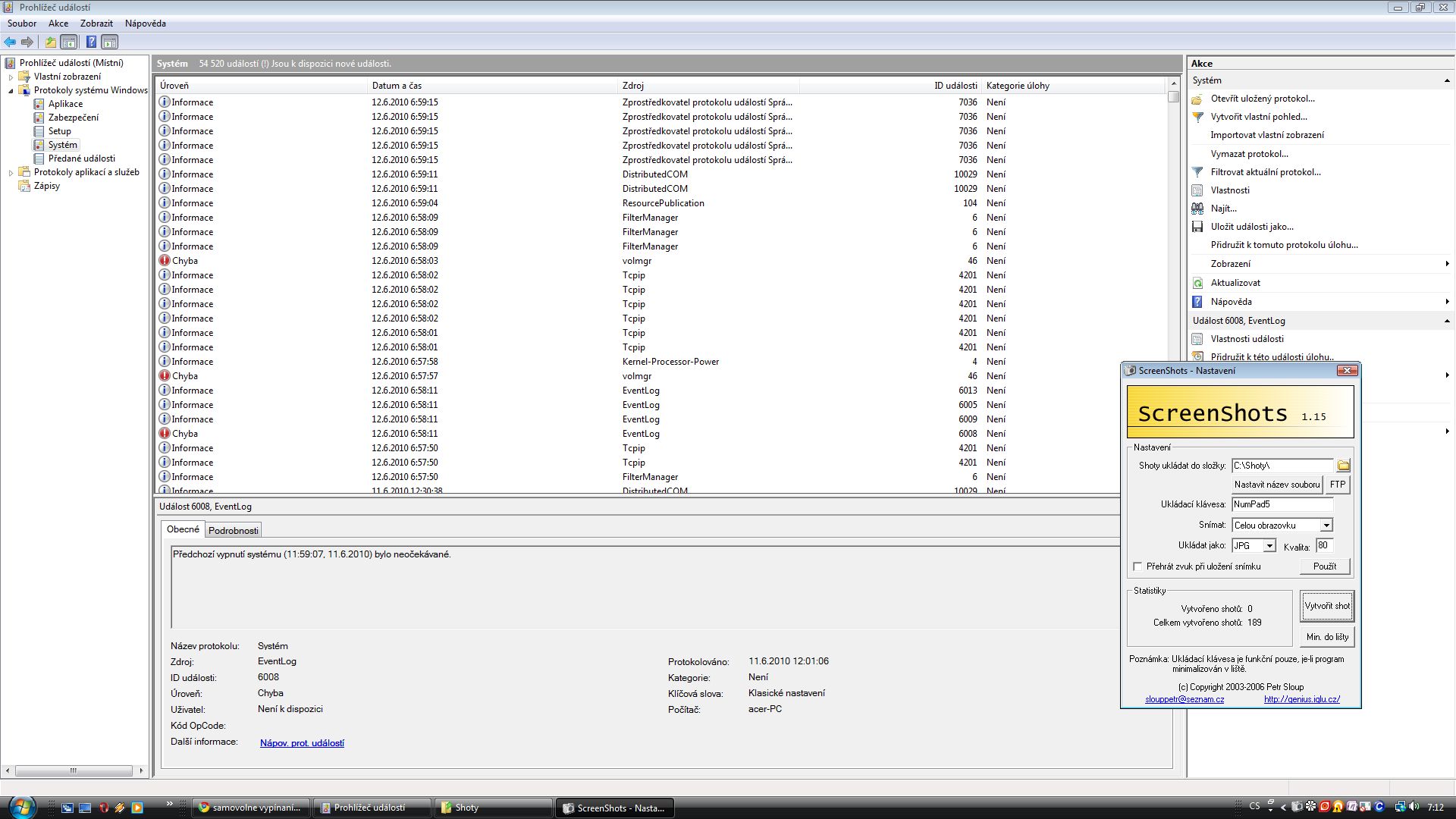The height and width of the screenshot is (819, 1456).
Task: Click the Vytvořit shot button
Action: pyautogui.click(x=1326, y=606)
